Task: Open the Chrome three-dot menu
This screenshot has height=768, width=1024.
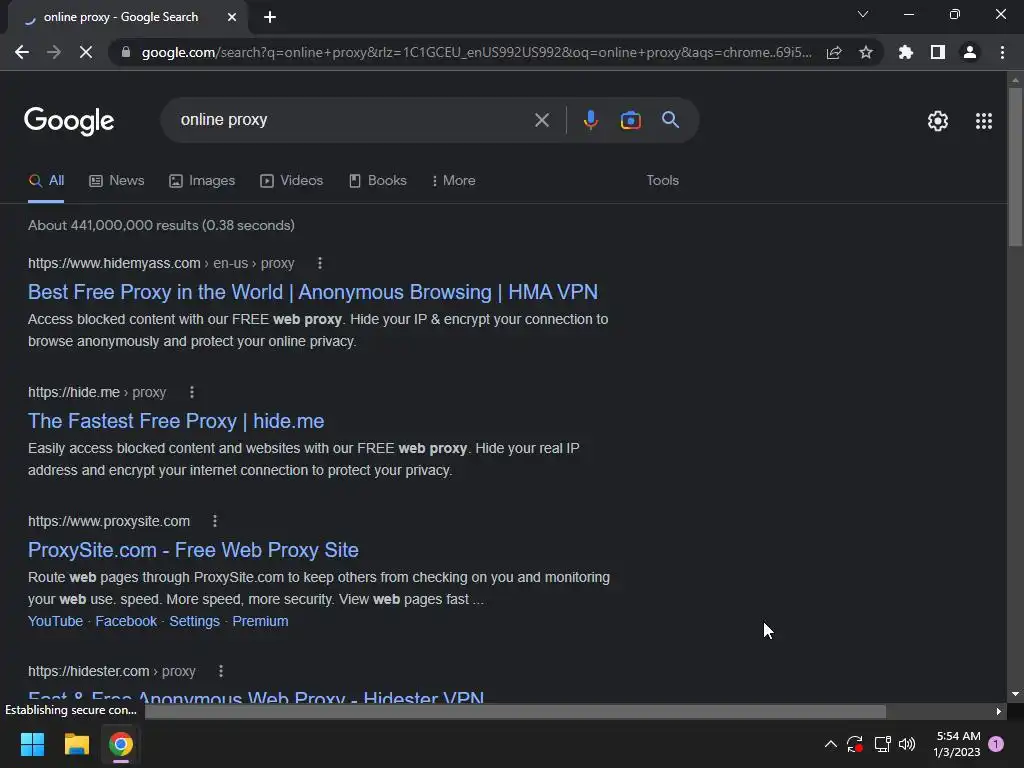Action: (x=1002, y=52)
